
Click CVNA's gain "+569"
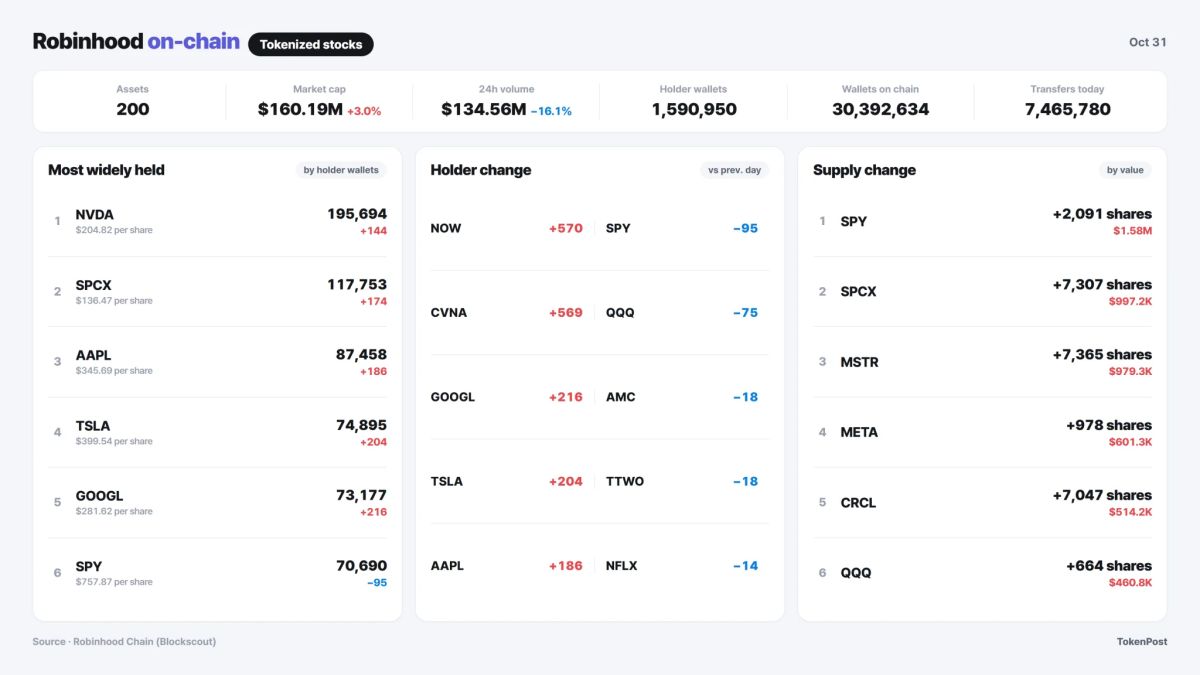(x=565, y=313)
